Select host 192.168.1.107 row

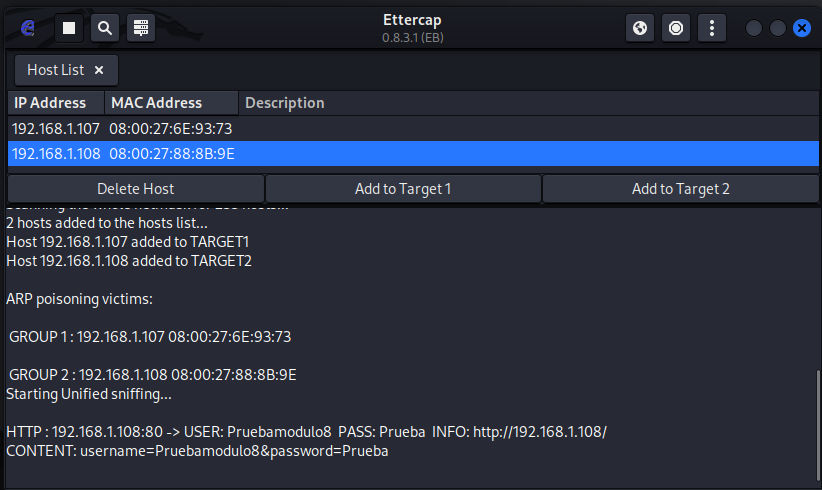click(413, 128)
